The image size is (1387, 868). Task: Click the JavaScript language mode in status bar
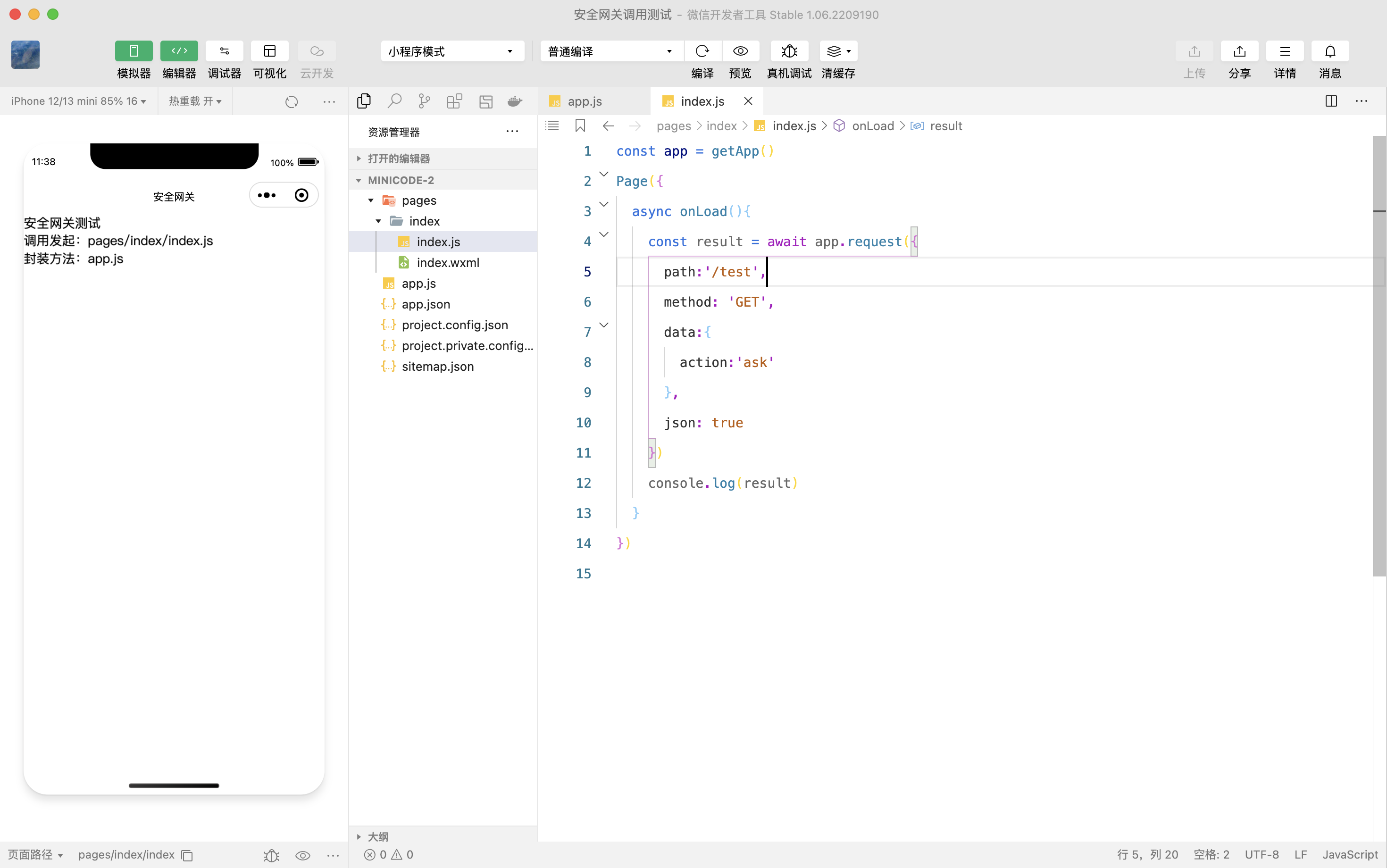pos(1350,854)
